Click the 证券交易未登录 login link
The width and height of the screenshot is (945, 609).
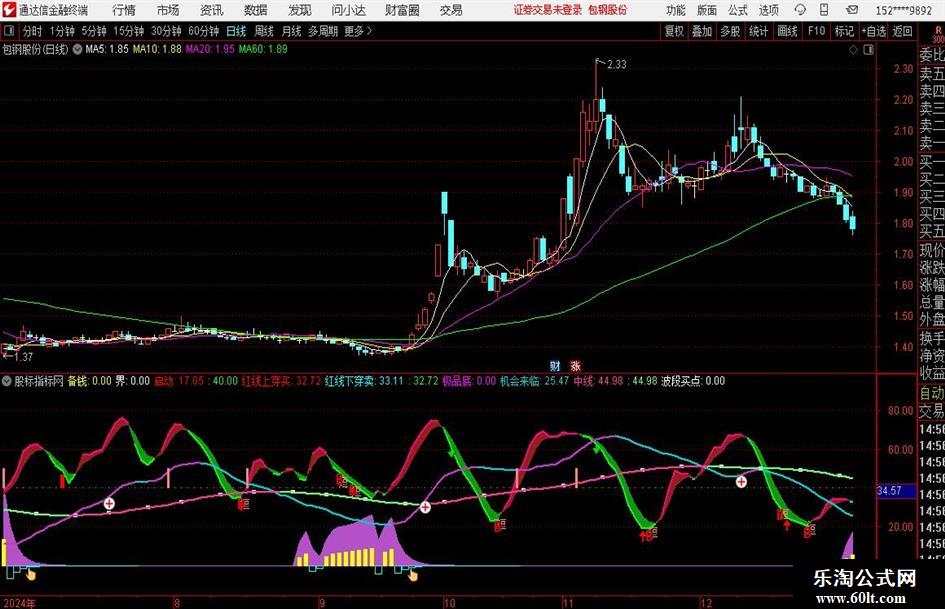(x=548, y=10)
